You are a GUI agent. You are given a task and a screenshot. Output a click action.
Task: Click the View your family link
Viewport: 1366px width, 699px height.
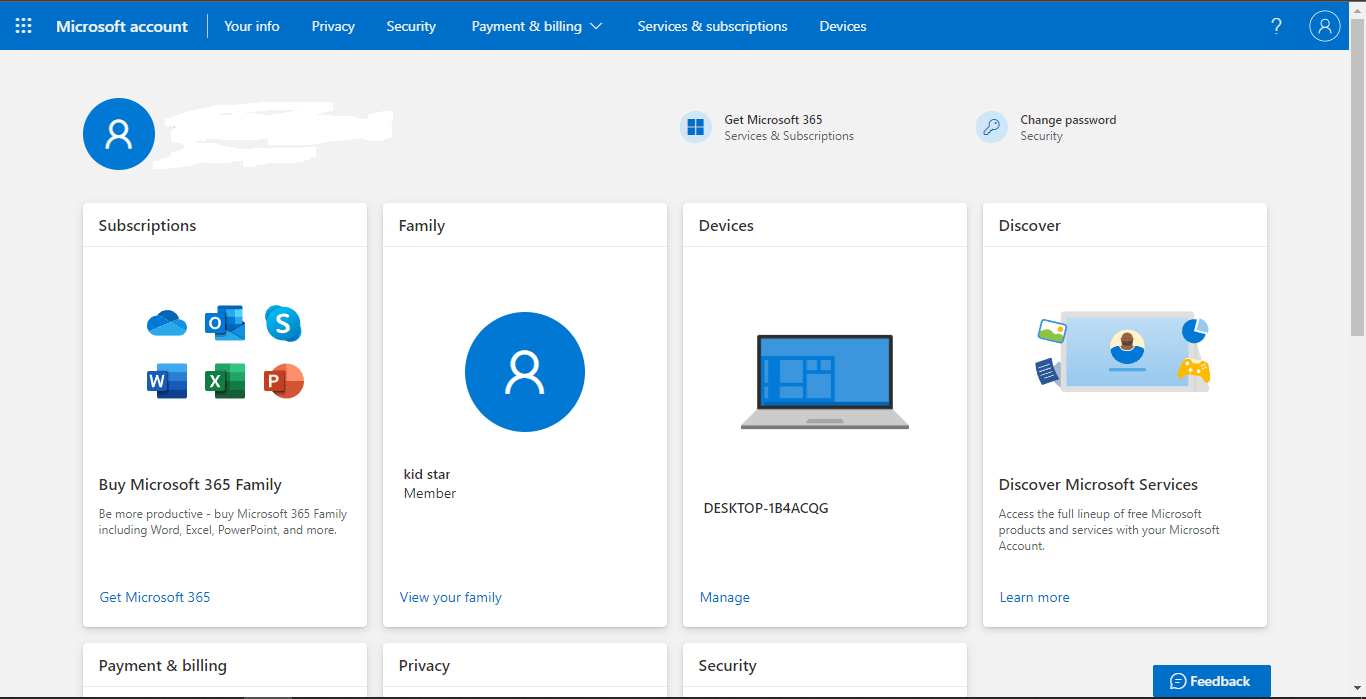point(451,597)
